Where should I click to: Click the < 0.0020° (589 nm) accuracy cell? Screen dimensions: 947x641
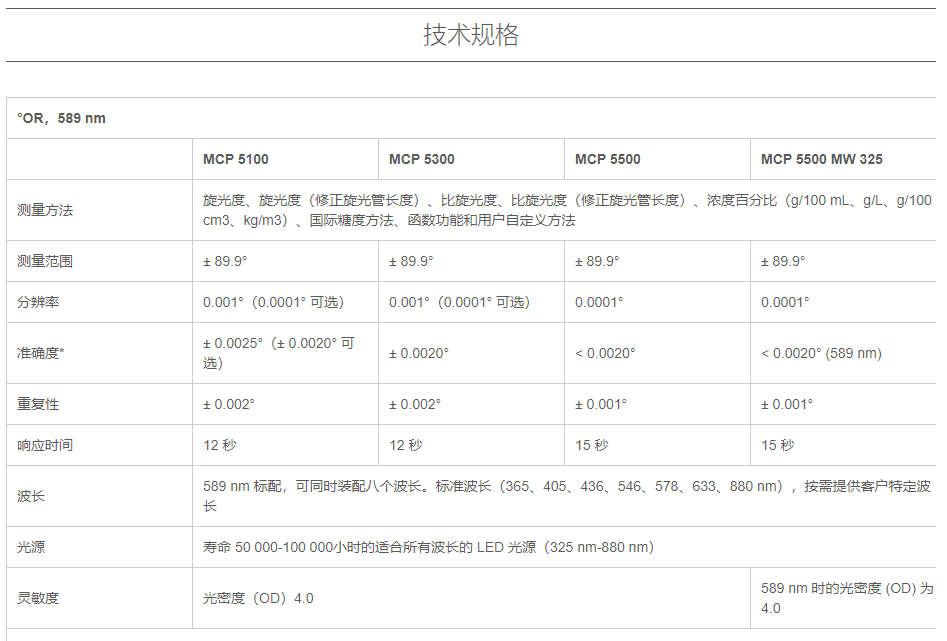click(x=821, y=353)
